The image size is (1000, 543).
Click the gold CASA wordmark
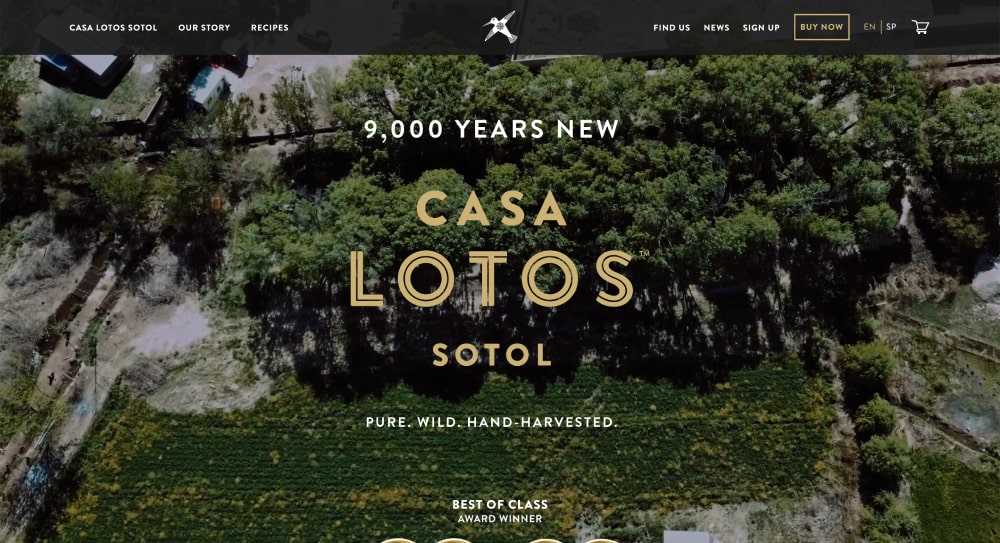491,208
